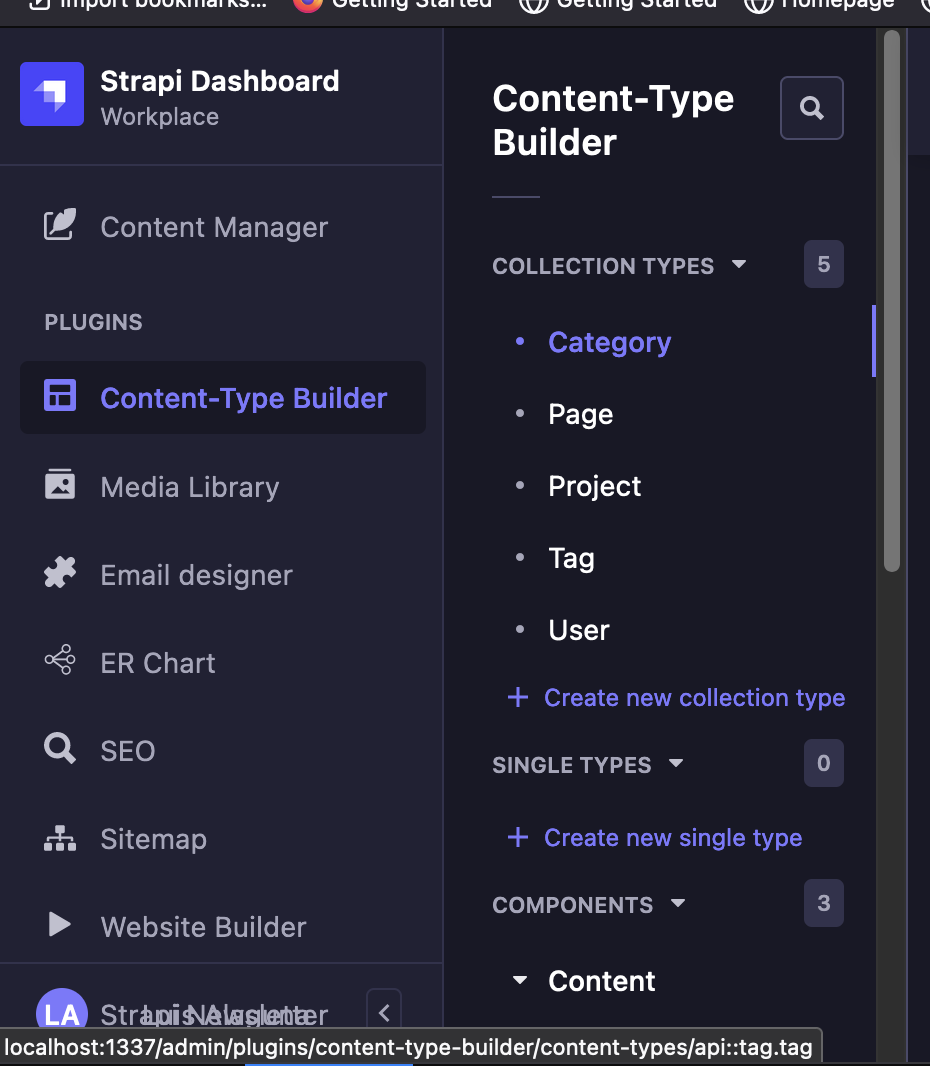Select the Tag collection type
Image resolution: width=930 pixels, height=1066 pixels.
coord(571,558)
